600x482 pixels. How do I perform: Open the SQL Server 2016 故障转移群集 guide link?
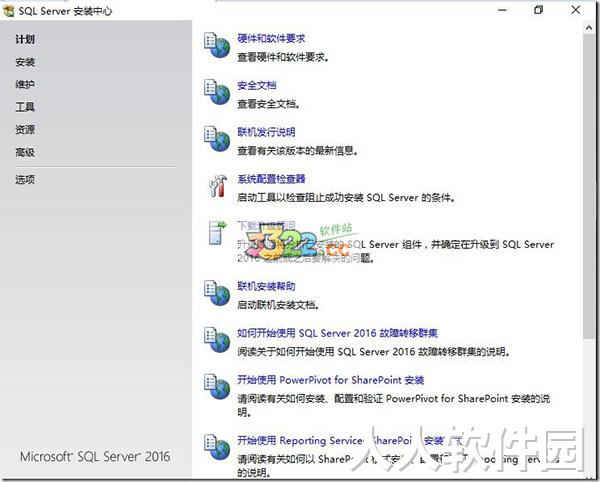pyautogui.click(x=337, y=333)
